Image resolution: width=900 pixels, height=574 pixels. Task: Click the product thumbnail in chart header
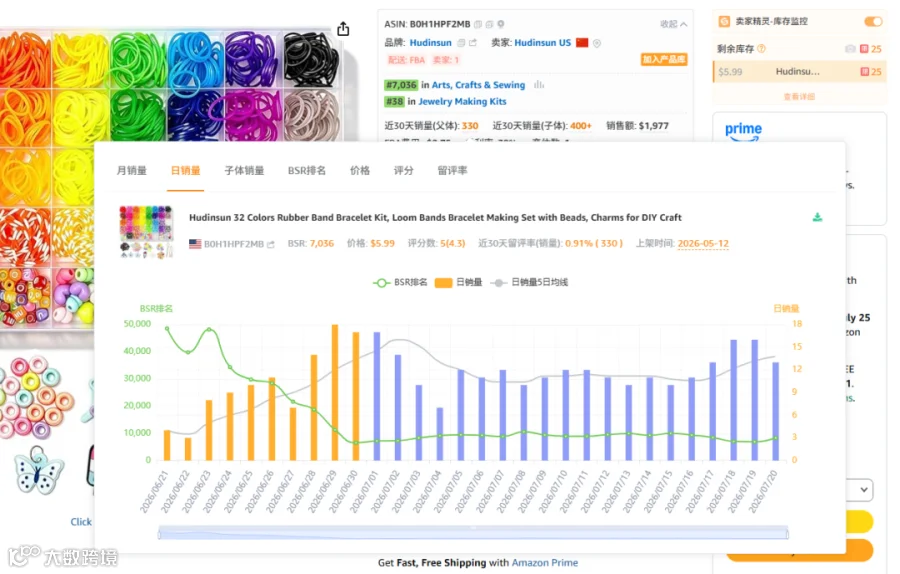click(146, 232)
